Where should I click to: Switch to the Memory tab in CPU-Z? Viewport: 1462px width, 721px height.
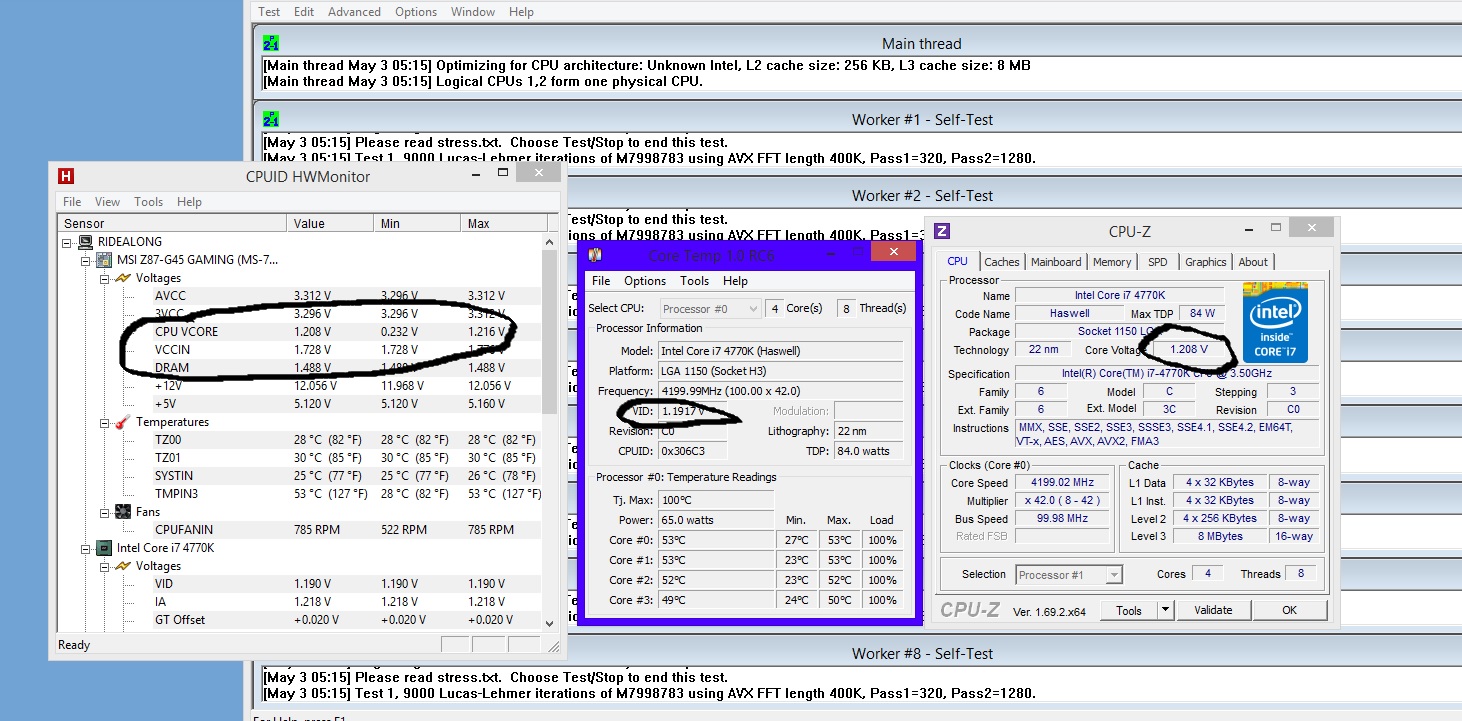point(1112,262)
